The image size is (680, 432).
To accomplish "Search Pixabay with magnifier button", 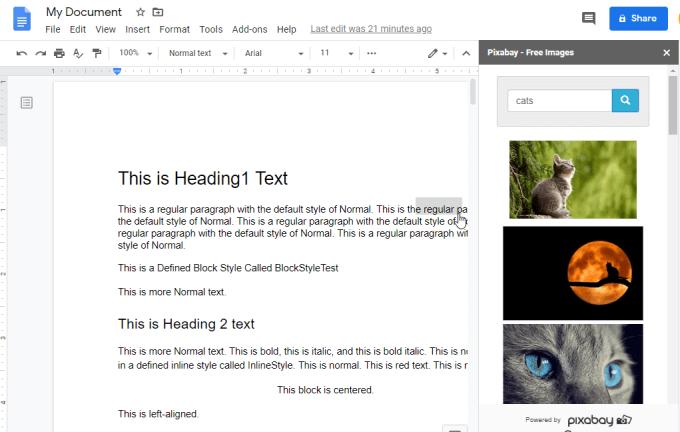I will click(625, 101).
